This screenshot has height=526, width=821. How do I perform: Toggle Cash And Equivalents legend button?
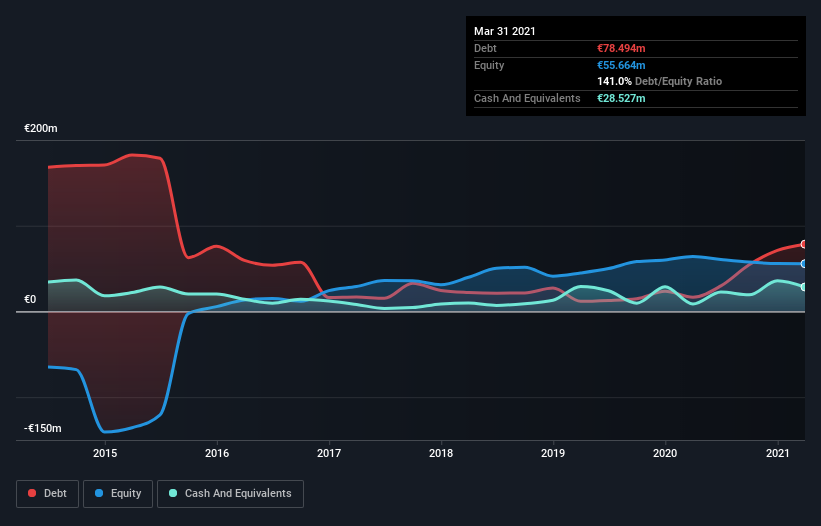(x=230, y=494)
